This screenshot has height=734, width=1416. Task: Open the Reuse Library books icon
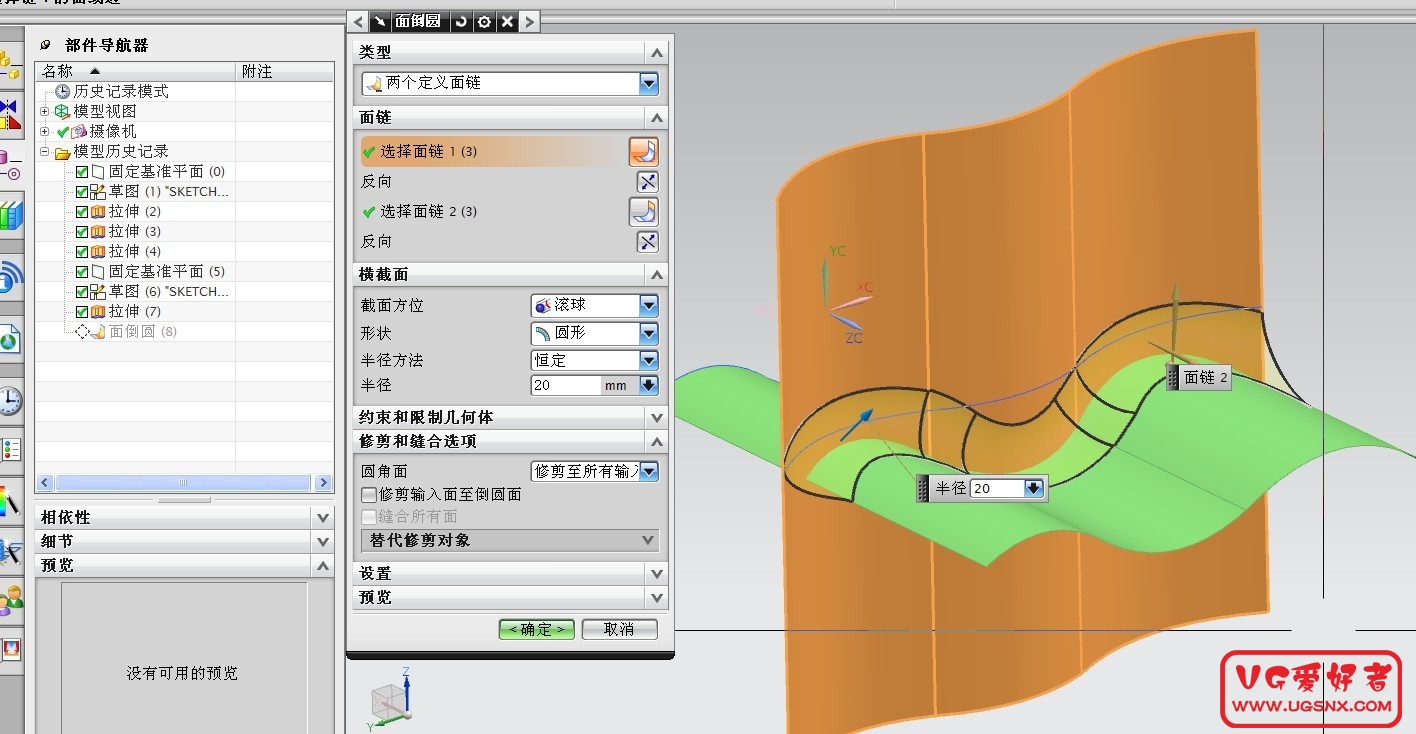[9, 215]
